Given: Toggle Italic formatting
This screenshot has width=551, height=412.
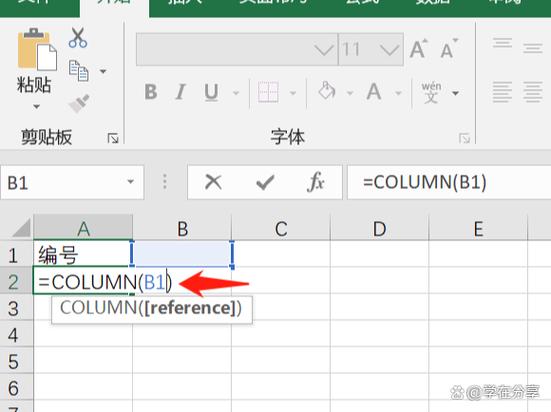Looking at the screenshot, I should (180, 92).
